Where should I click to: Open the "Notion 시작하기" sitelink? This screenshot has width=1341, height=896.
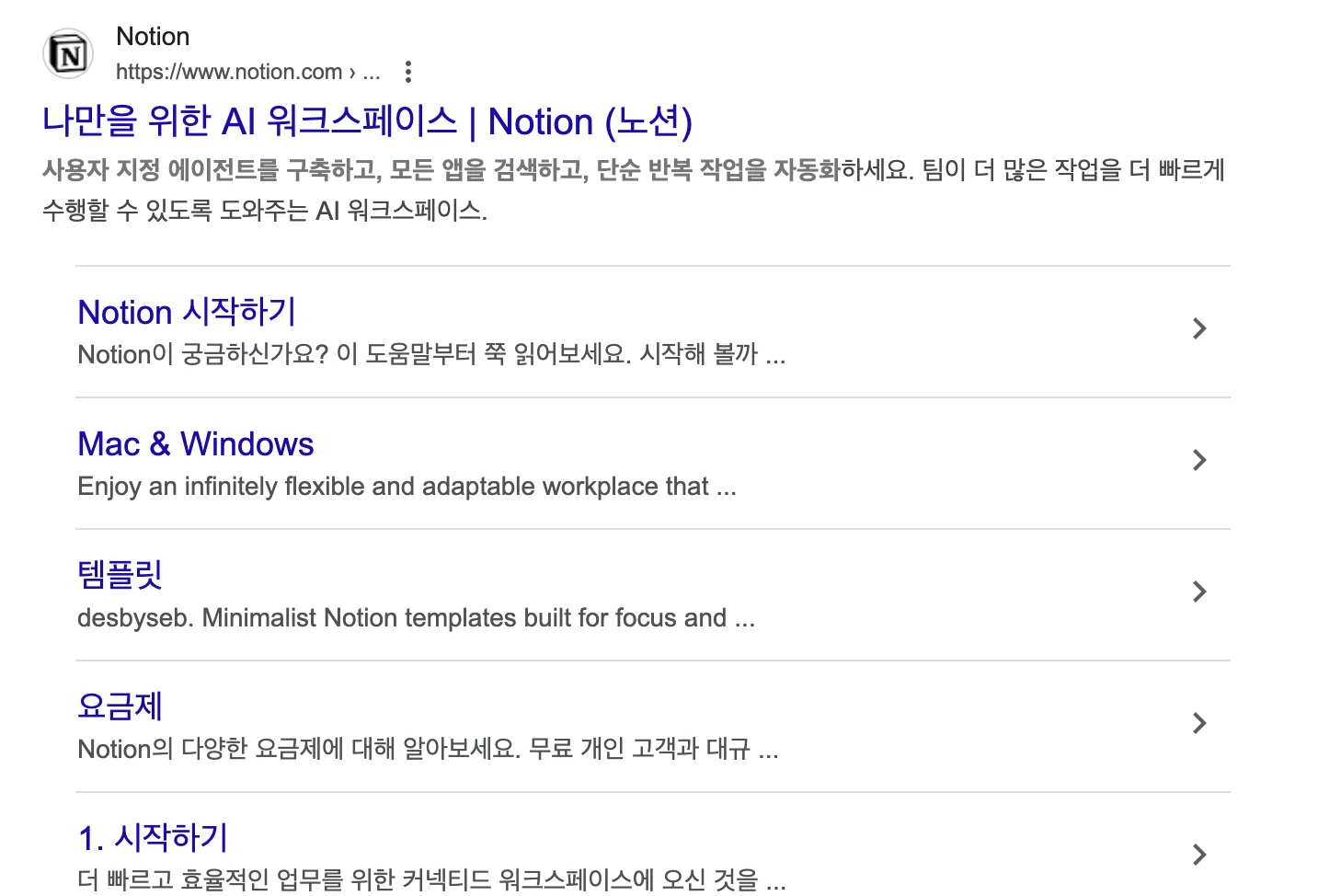(185, 312)
